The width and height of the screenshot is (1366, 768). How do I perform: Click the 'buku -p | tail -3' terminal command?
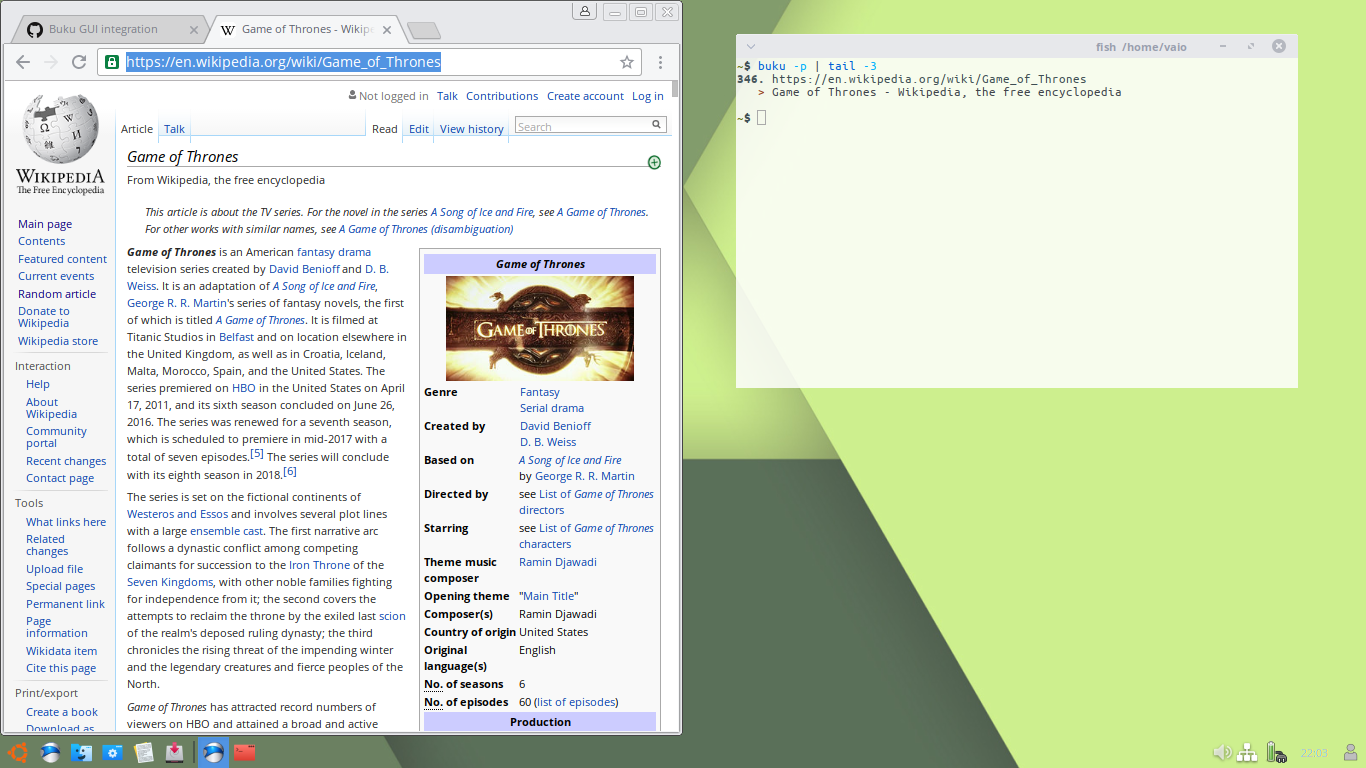tap(817, 66)
